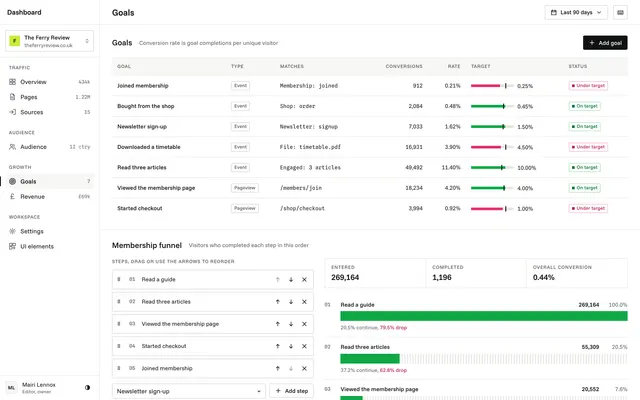Click Conversions column header
Screen dimensions: 640x400
tap(404, 66)
